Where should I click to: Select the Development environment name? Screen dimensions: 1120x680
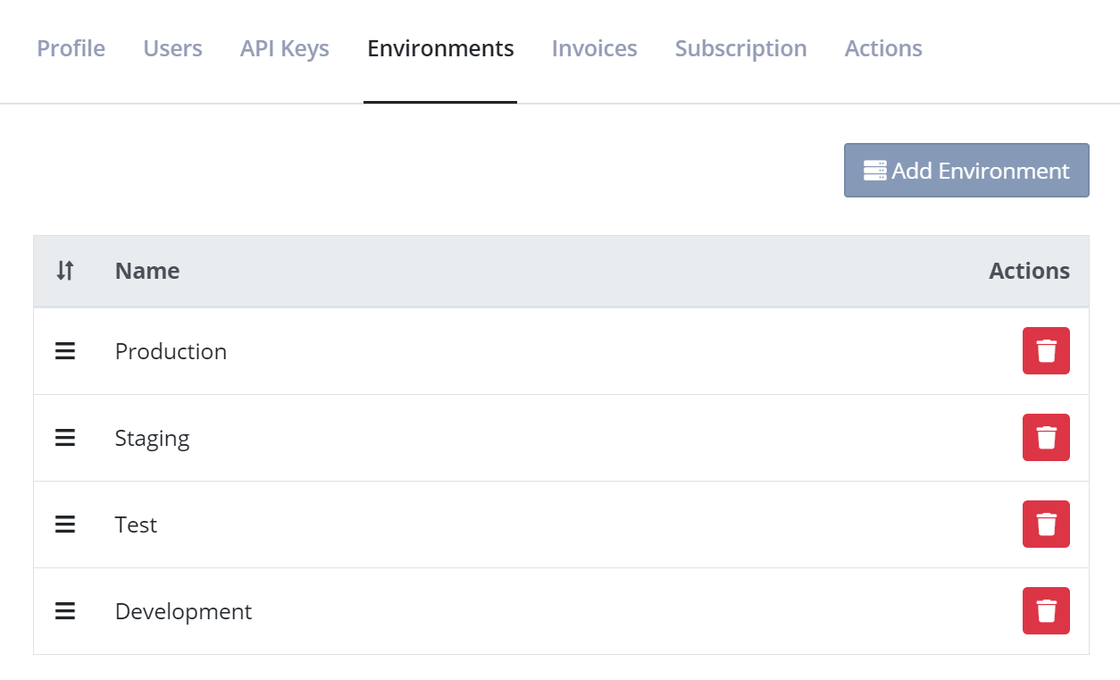point(184,611)
